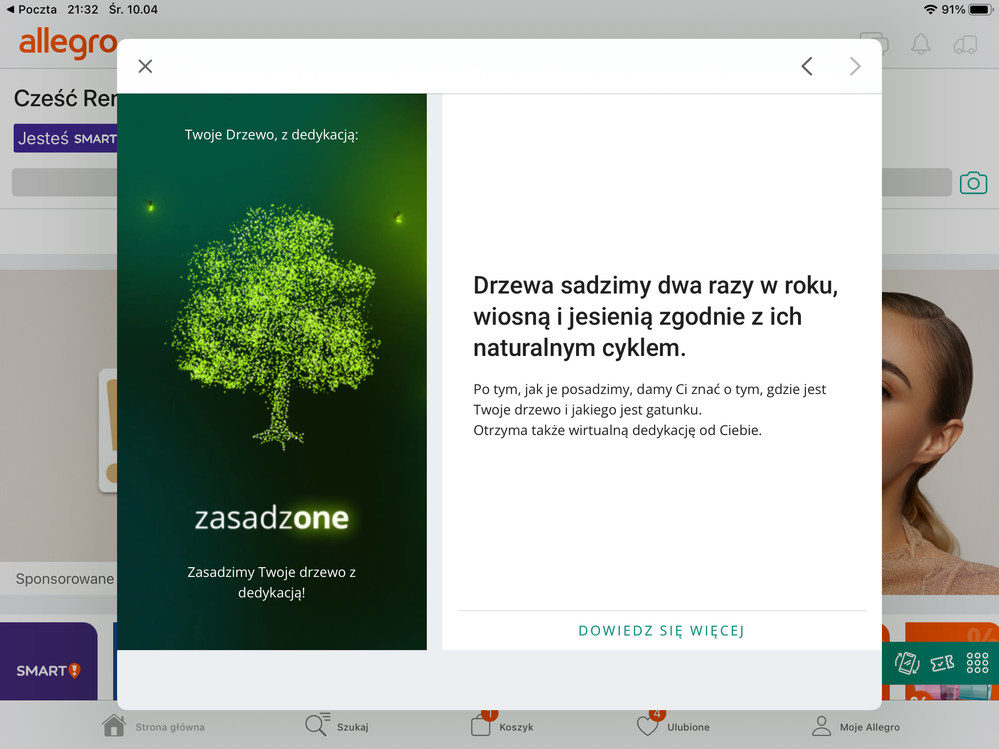The height and width of the screenshot is (749, 999).
Task: Open Moje Allegro tab
Action: click(856, 726)
